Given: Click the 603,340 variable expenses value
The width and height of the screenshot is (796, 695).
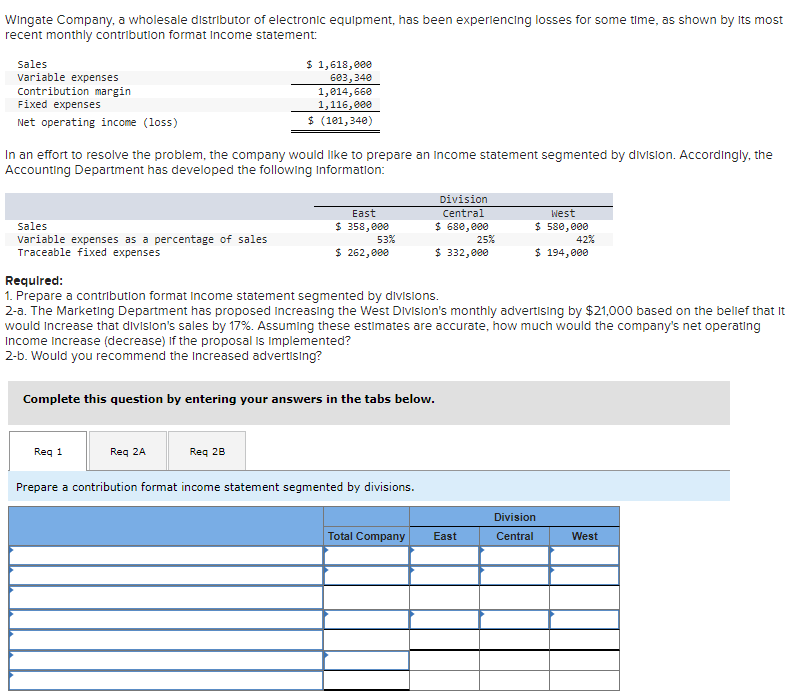Looking at the screenshot, I should coord(351,78).
